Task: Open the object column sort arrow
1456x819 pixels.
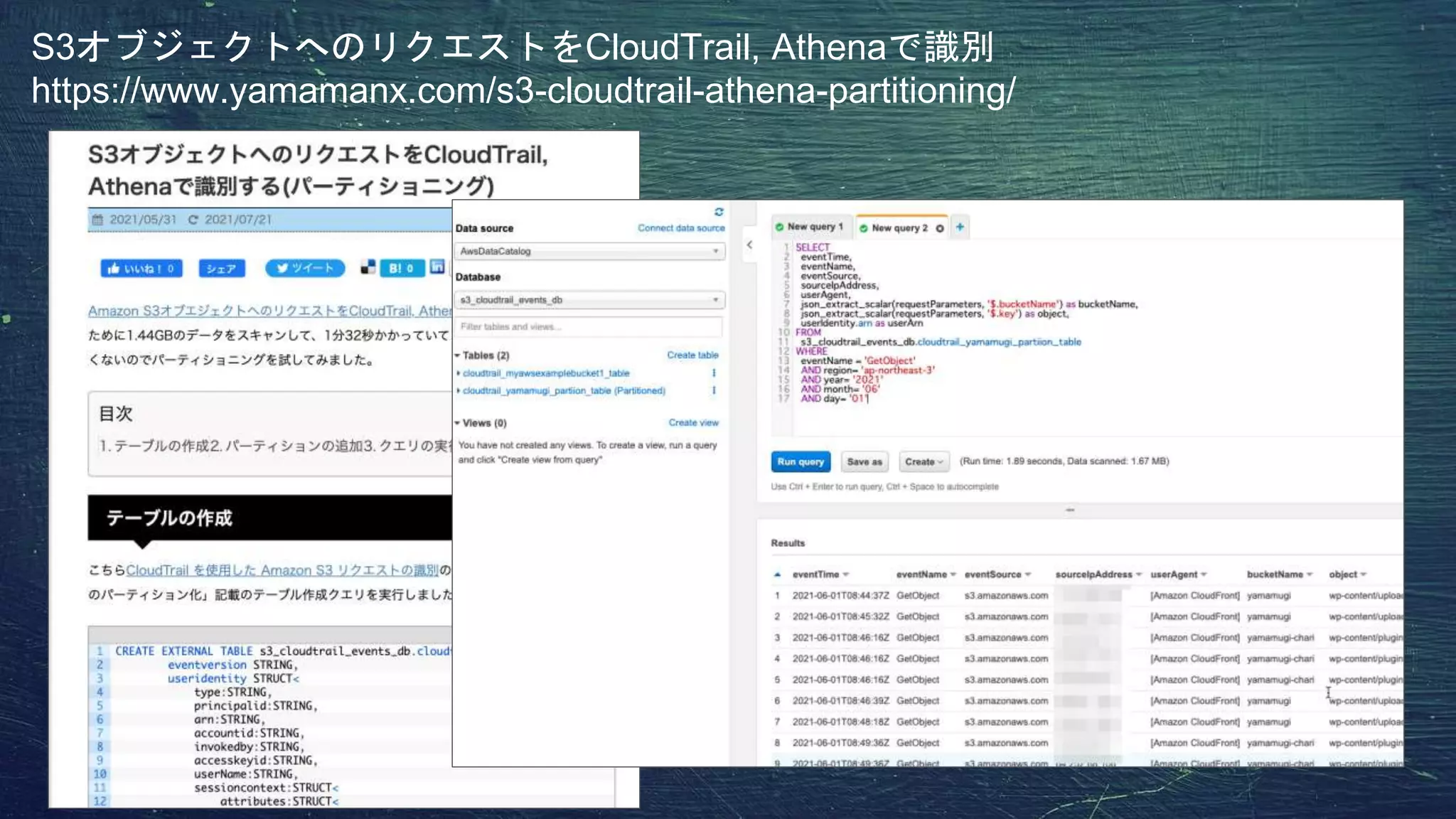Action: (x=1363, y=574)
